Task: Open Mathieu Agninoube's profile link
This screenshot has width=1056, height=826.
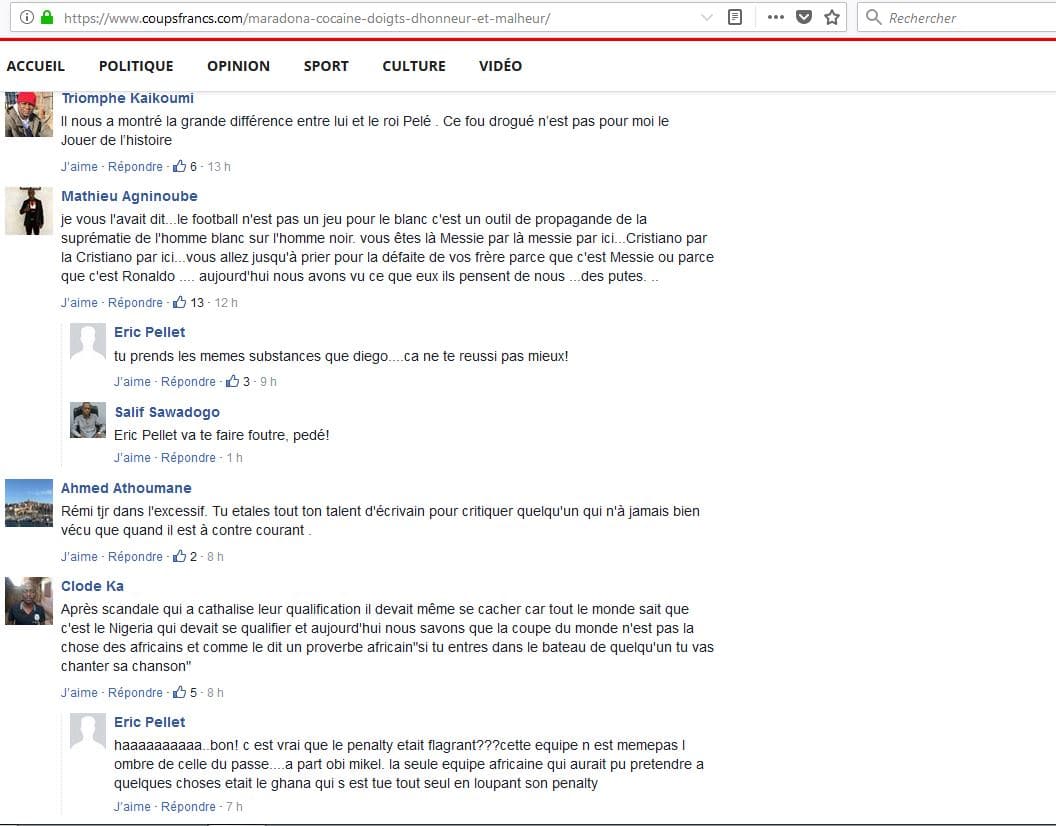Action: pyautogui.click(x=129, y=196)
